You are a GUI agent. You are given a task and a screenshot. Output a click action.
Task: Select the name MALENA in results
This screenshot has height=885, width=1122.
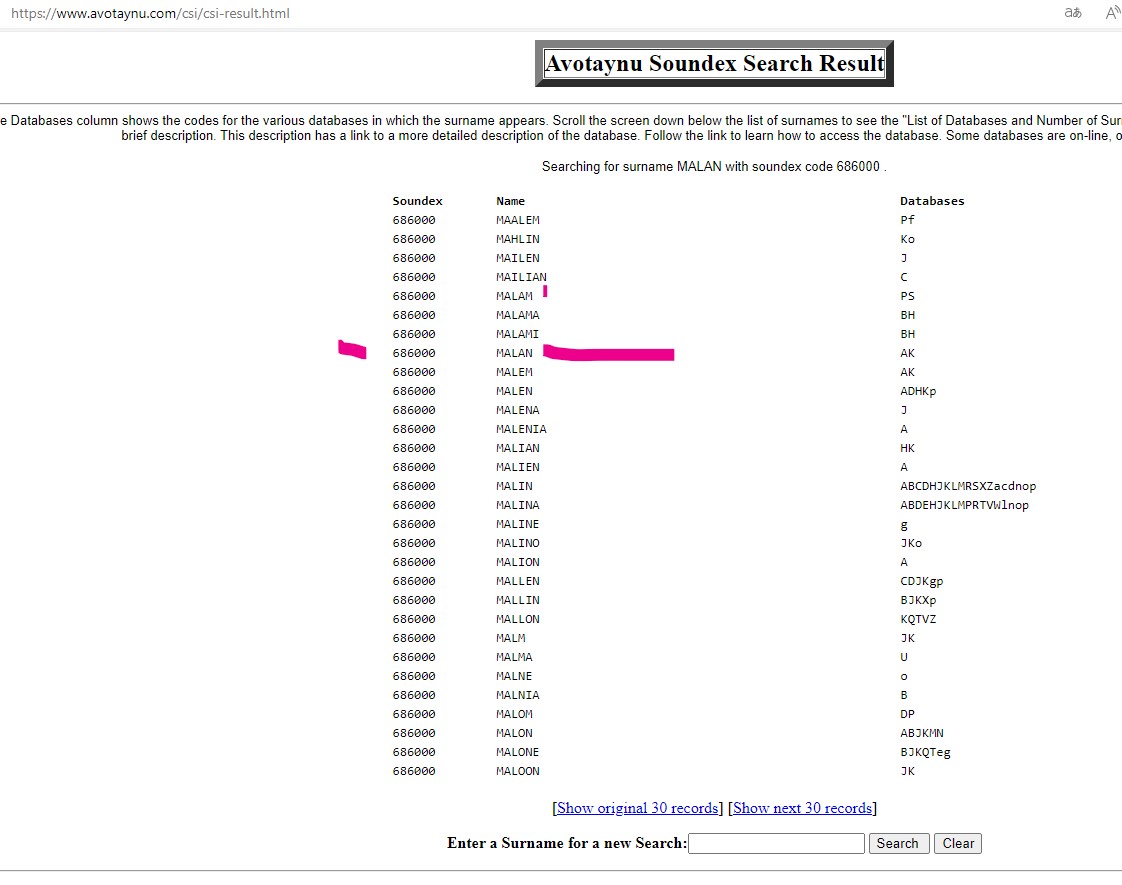click(517, 410)
